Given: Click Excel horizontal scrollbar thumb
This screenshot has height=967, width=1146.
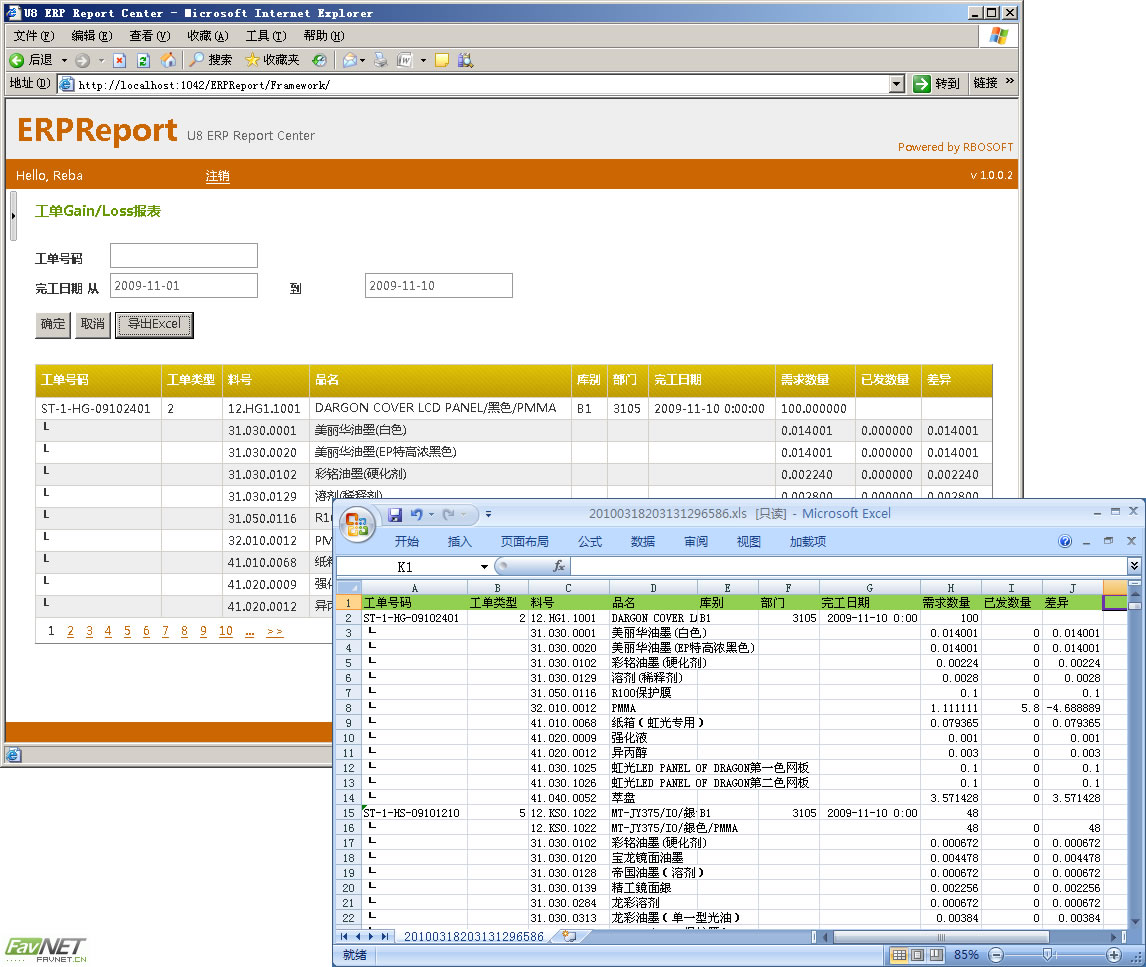Looking at the screenshot, I should (x=941, y=936).
